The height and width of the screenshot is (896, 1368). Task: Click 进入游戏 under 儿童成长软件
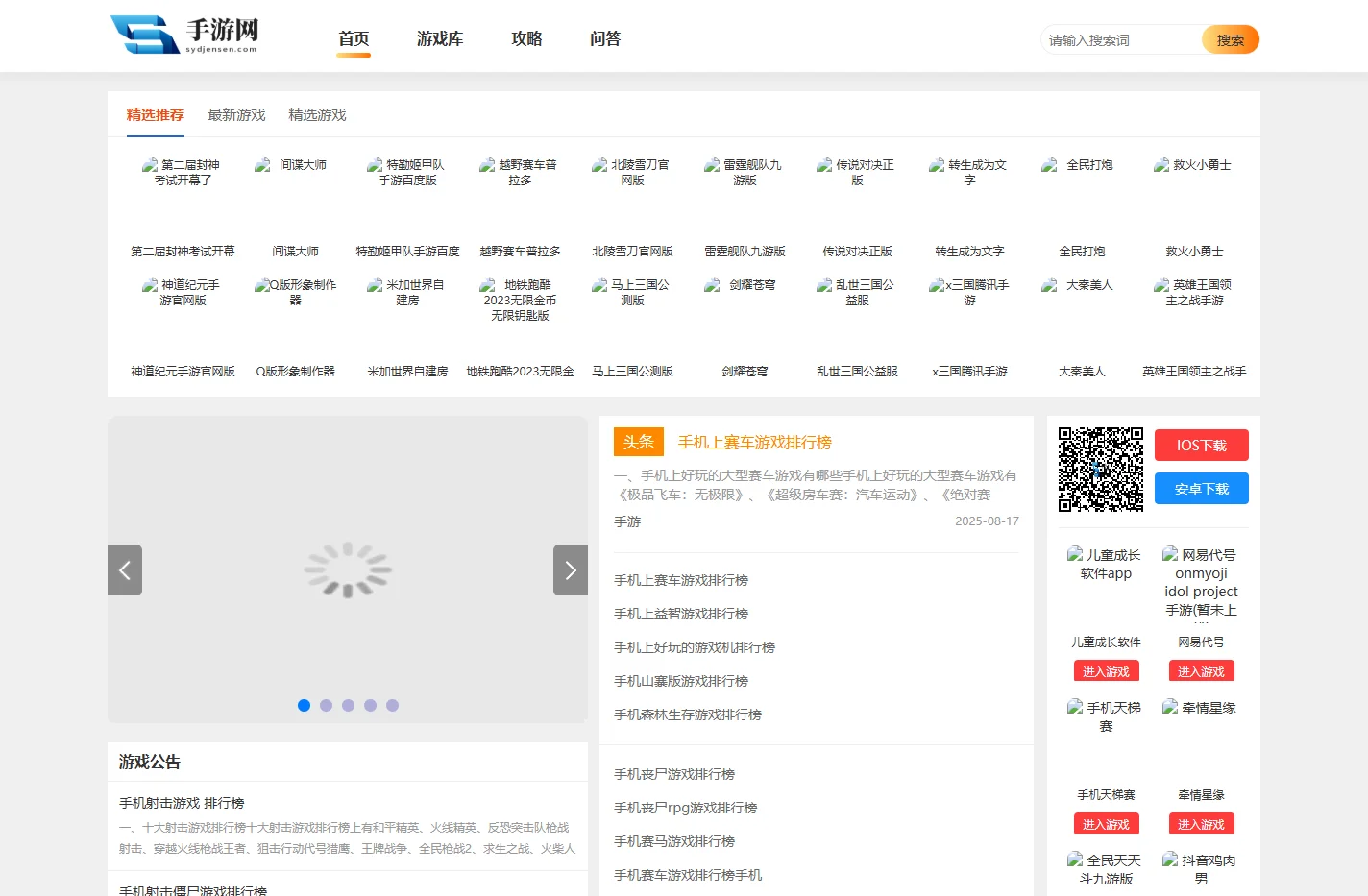pos(1106,671)
